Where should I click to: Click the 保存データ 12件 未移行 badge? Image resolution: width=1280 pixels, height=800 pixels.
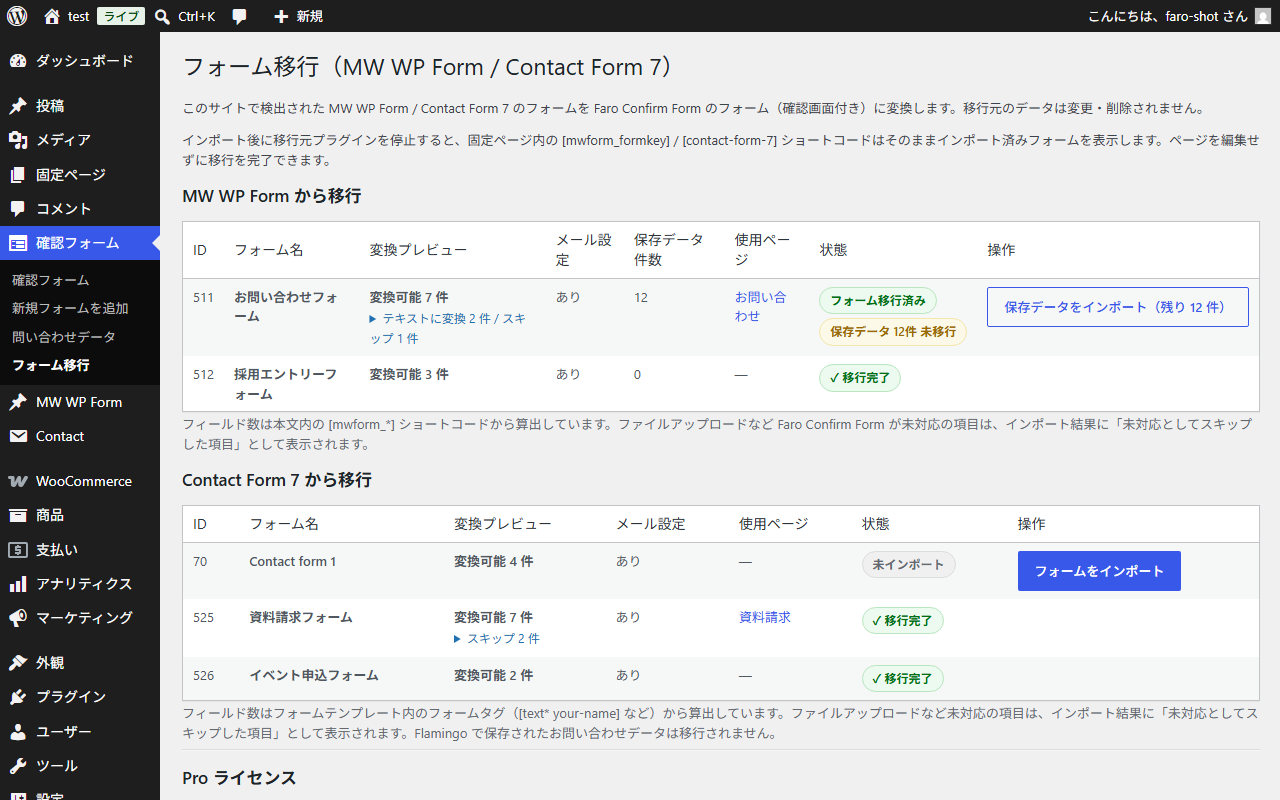tap(893, 331)
